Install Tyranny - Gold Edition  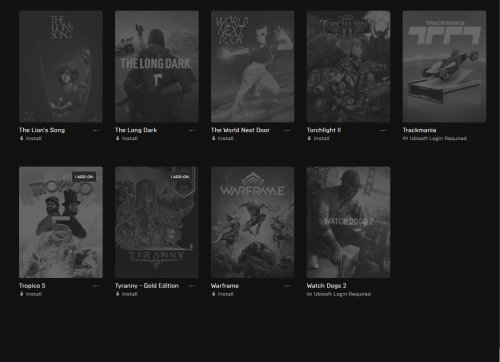(126, 294)
